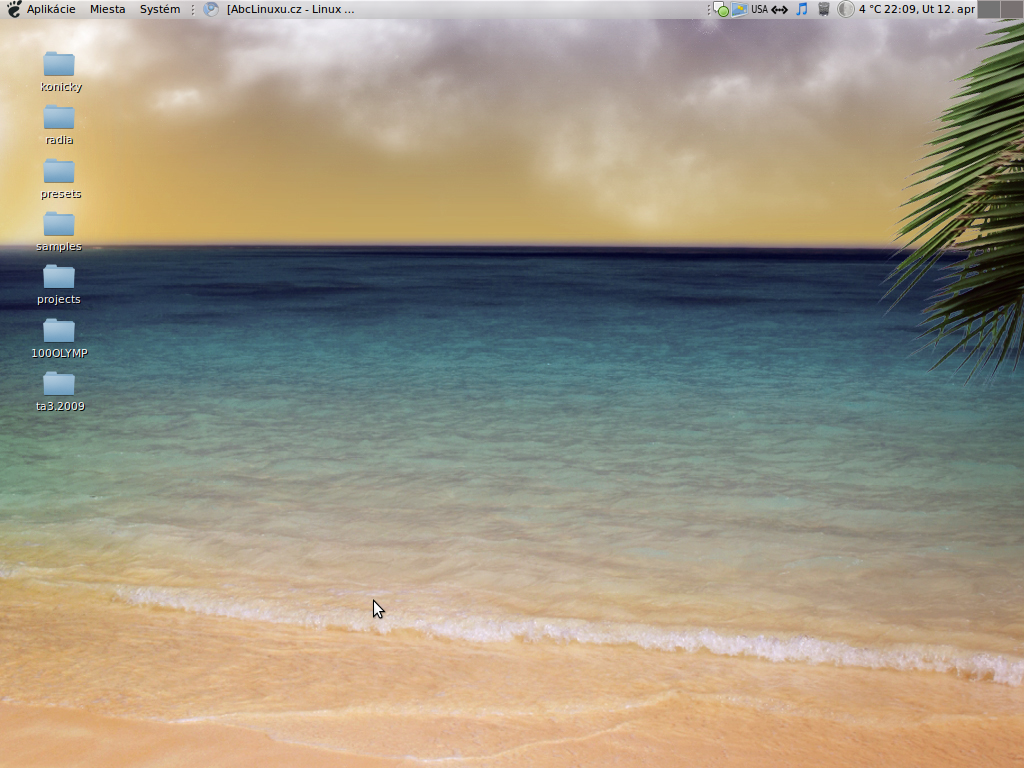
Task: Click the moon weather icon
Action: click(x=846, y=9)
